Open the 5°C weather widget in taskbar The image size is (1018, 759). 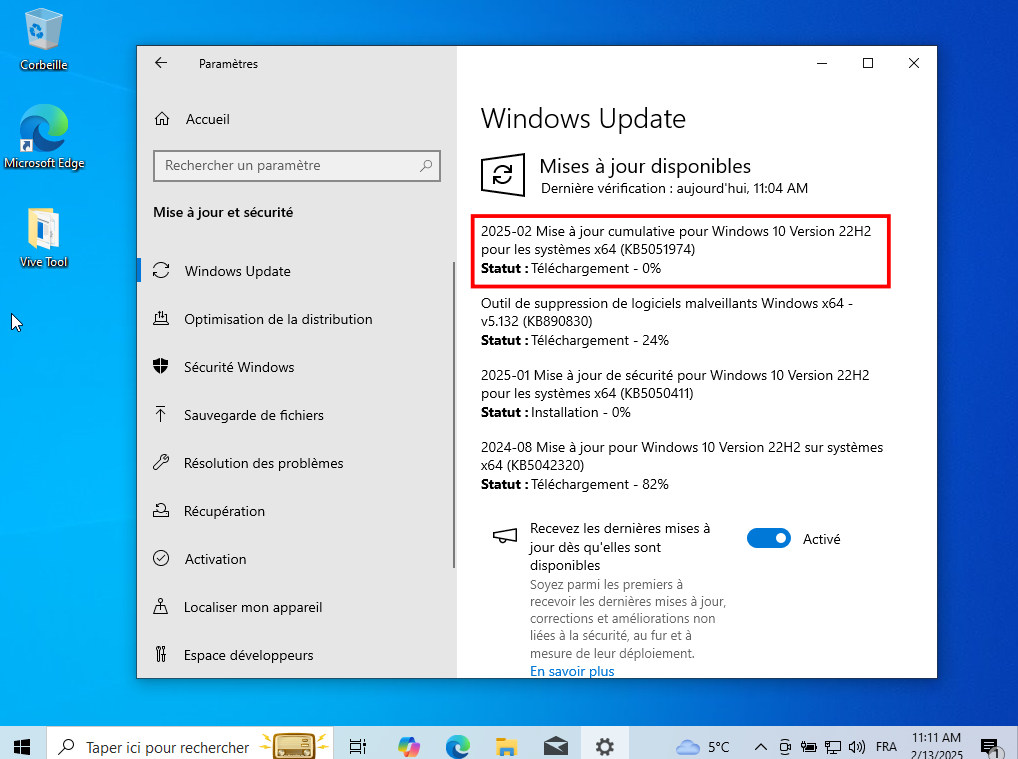click(702, 747)
